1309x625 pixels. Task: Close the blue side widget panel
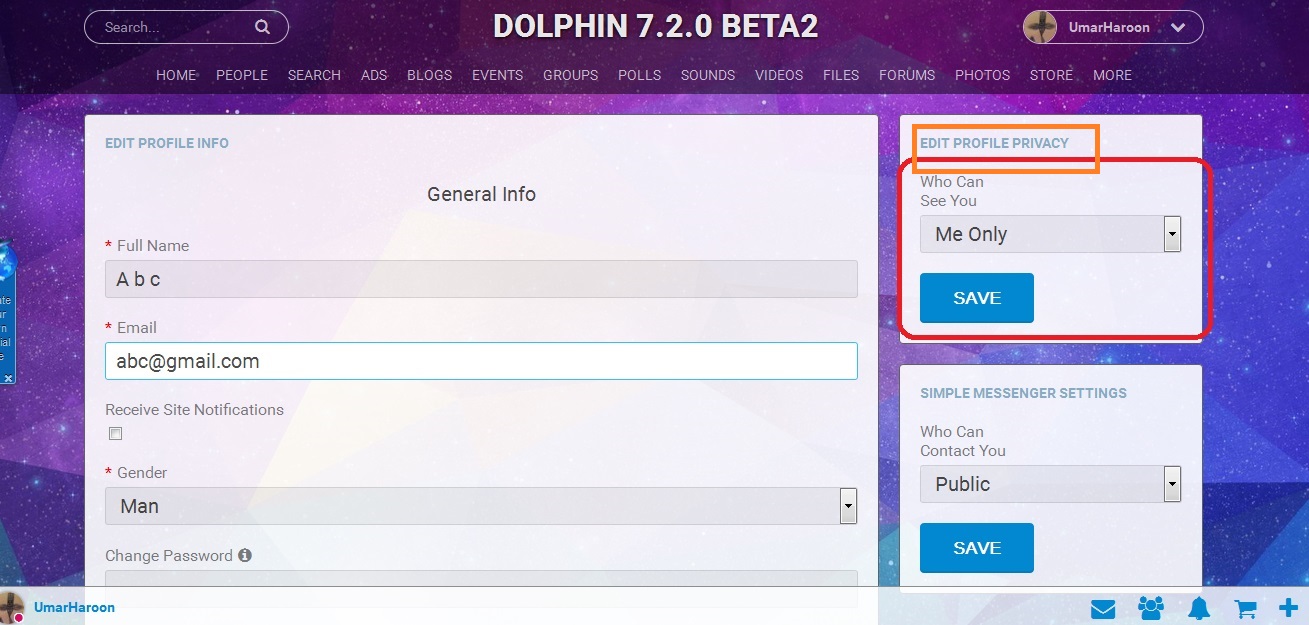[x=7, y=379]
